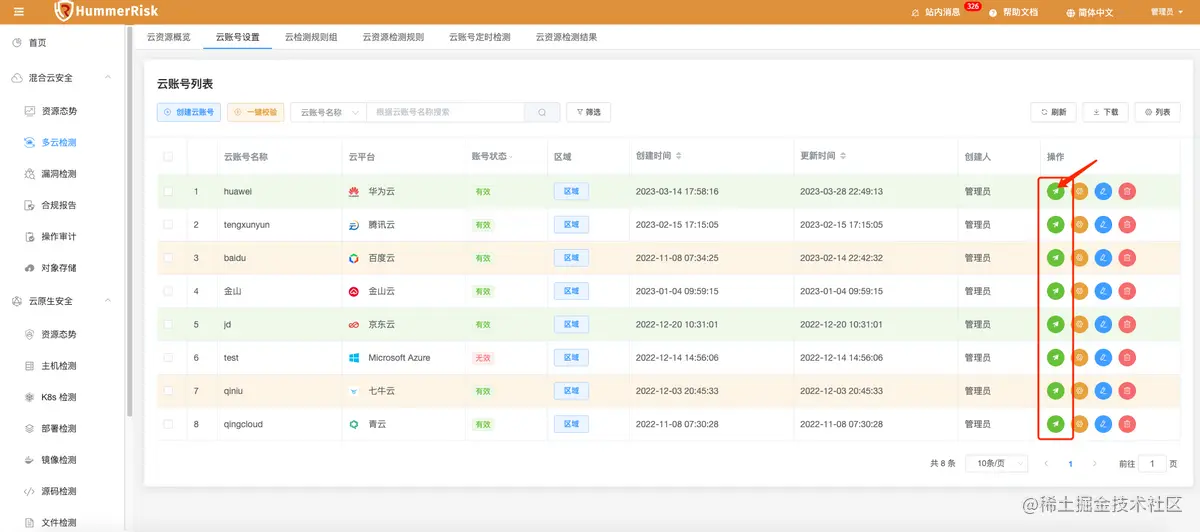This screenshot has height=532, width=1200.
Task: Open 帮助文档 help docs
Action: click(x=1014, y=12)
